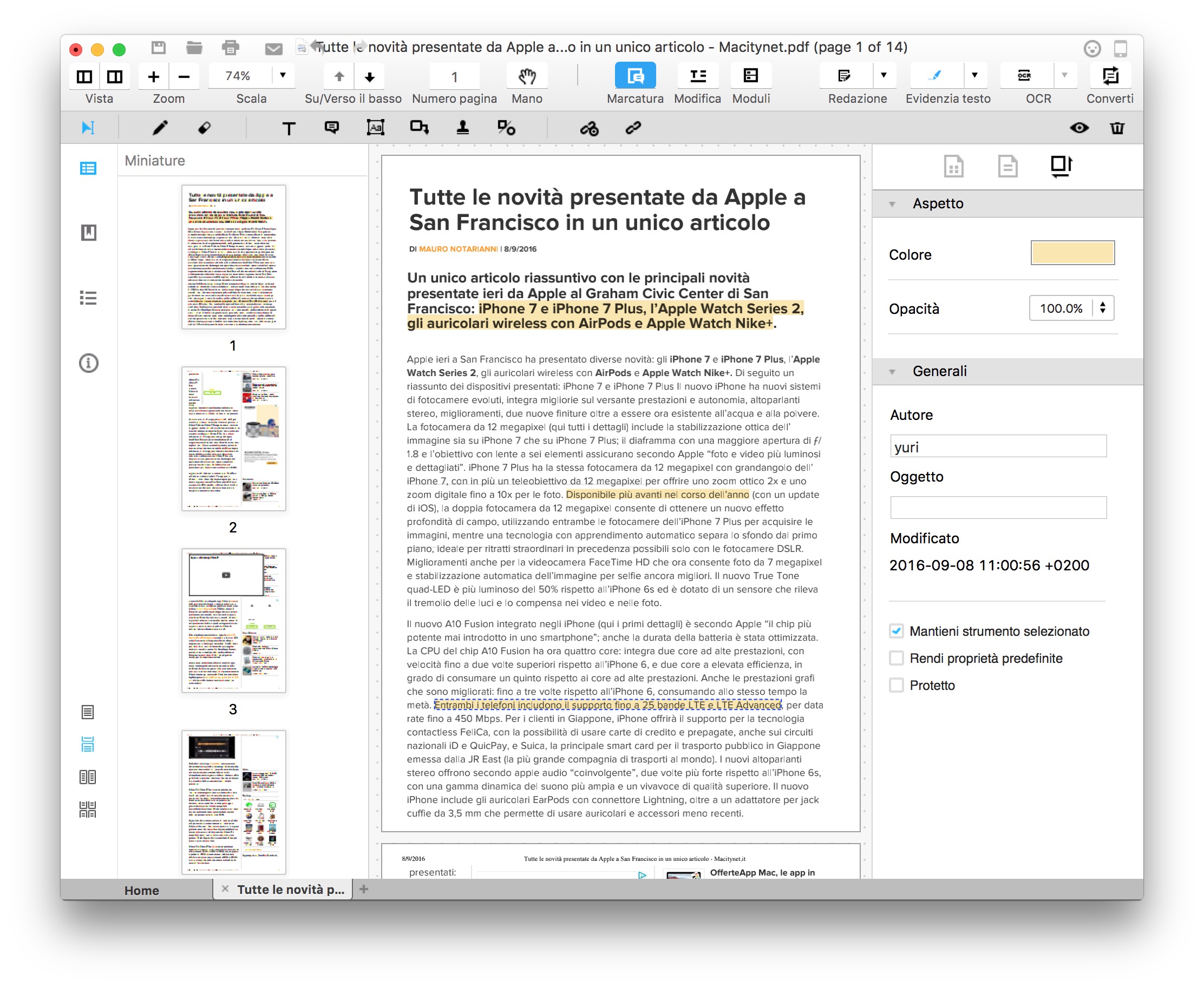This screenshot has height=987, width=1204.
Task: Click the link chain tool icon
Action: [633, 128]
